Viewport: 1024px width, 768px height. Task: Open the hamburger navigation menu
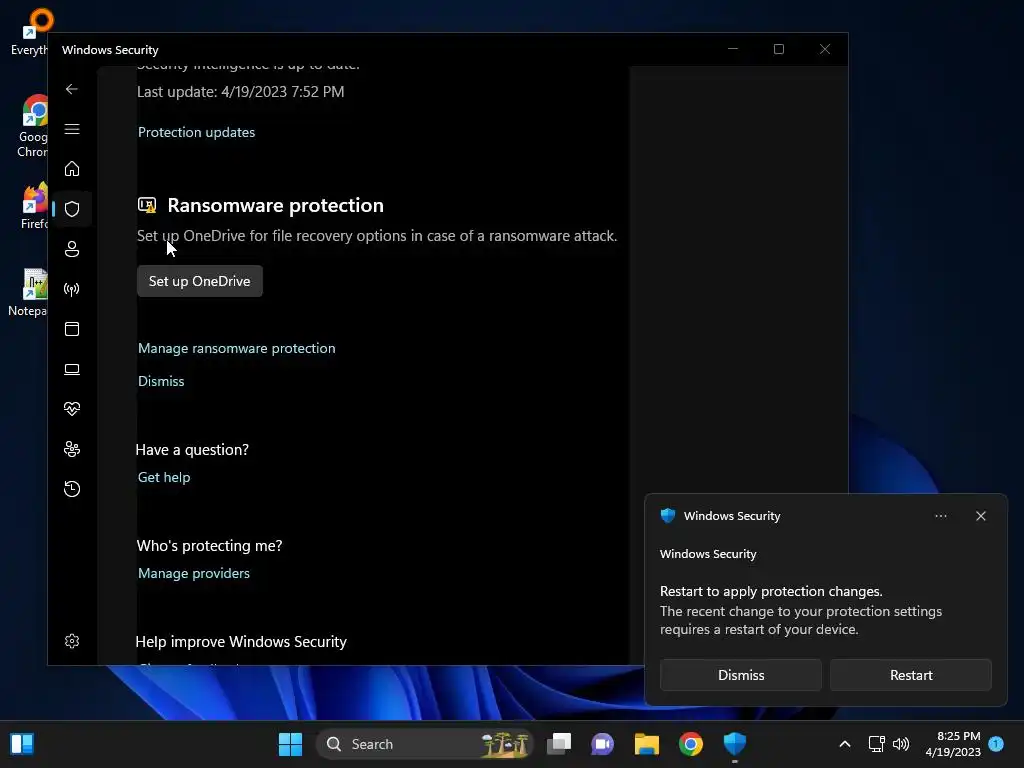click(72, 129)
